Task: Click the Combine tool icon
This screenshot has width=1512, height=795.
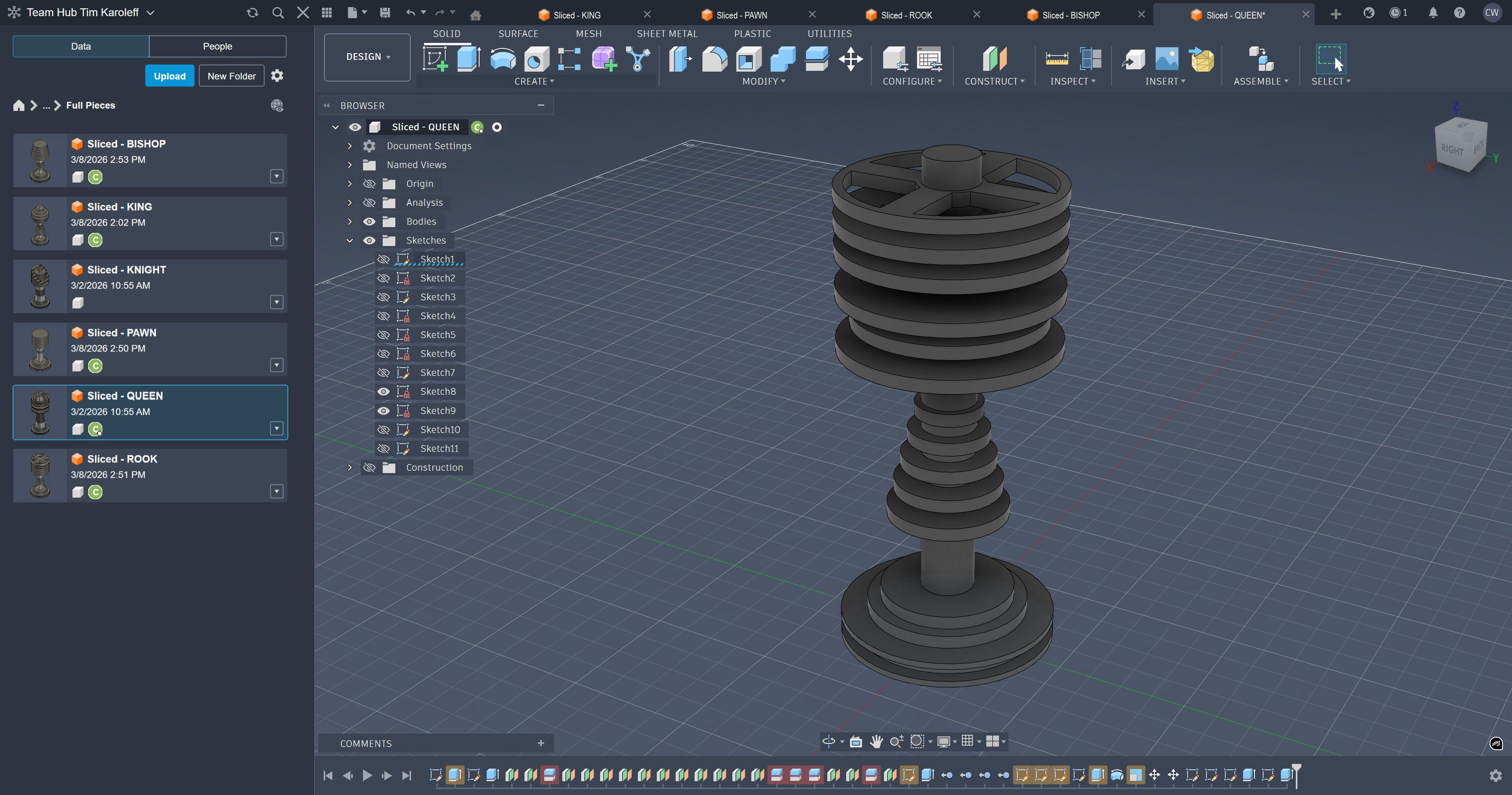Action: click(x=782, y=59)
